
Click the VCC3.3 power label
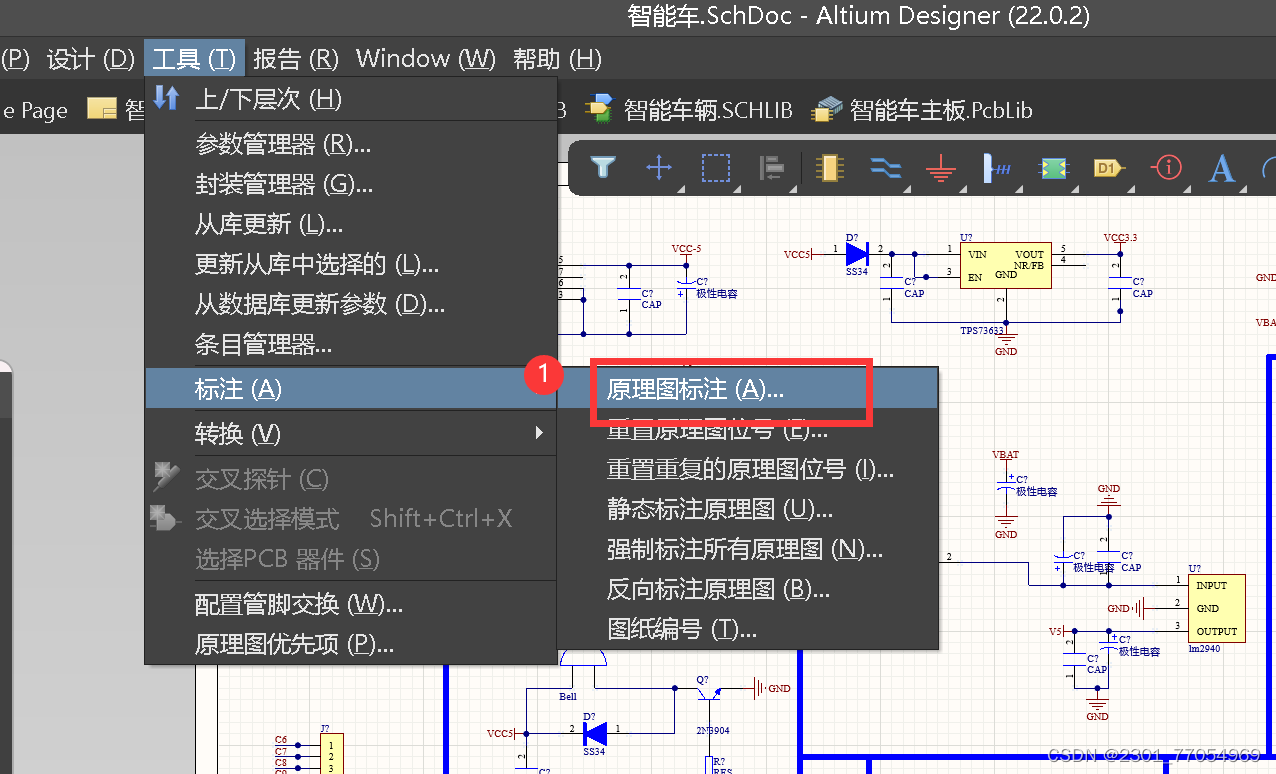(1120, 238)
